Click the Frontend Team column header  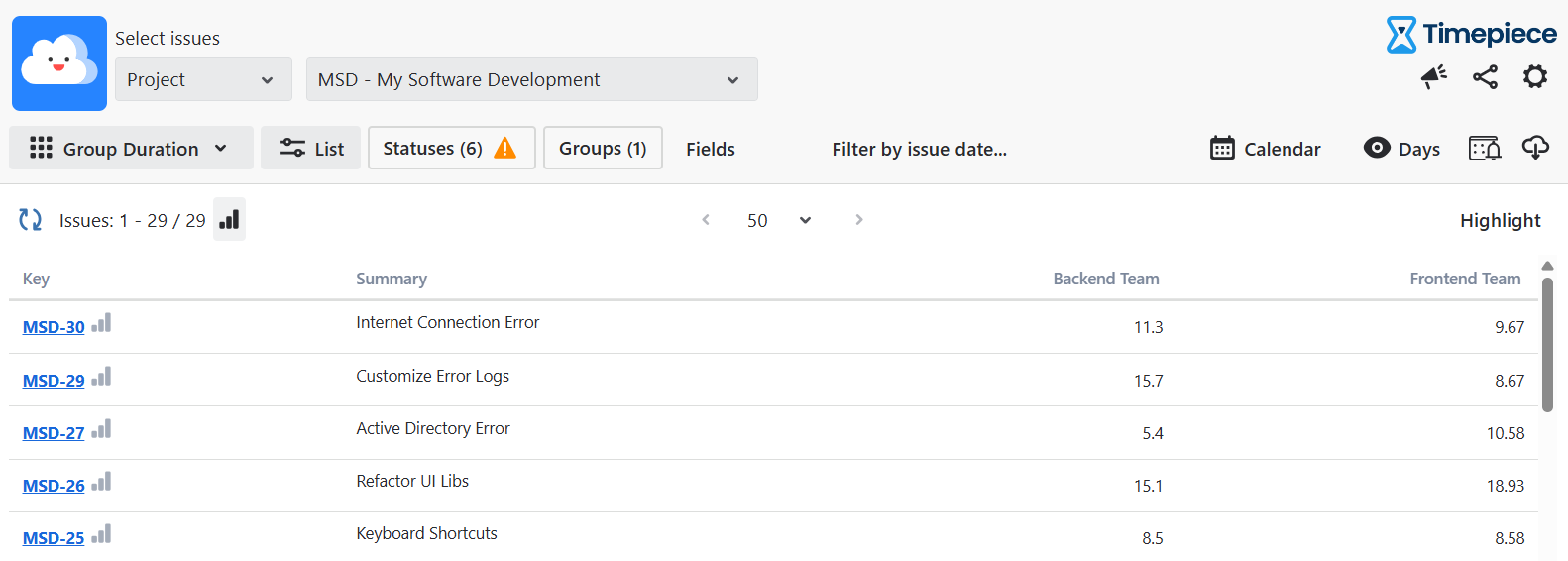tap(1465, 279)
